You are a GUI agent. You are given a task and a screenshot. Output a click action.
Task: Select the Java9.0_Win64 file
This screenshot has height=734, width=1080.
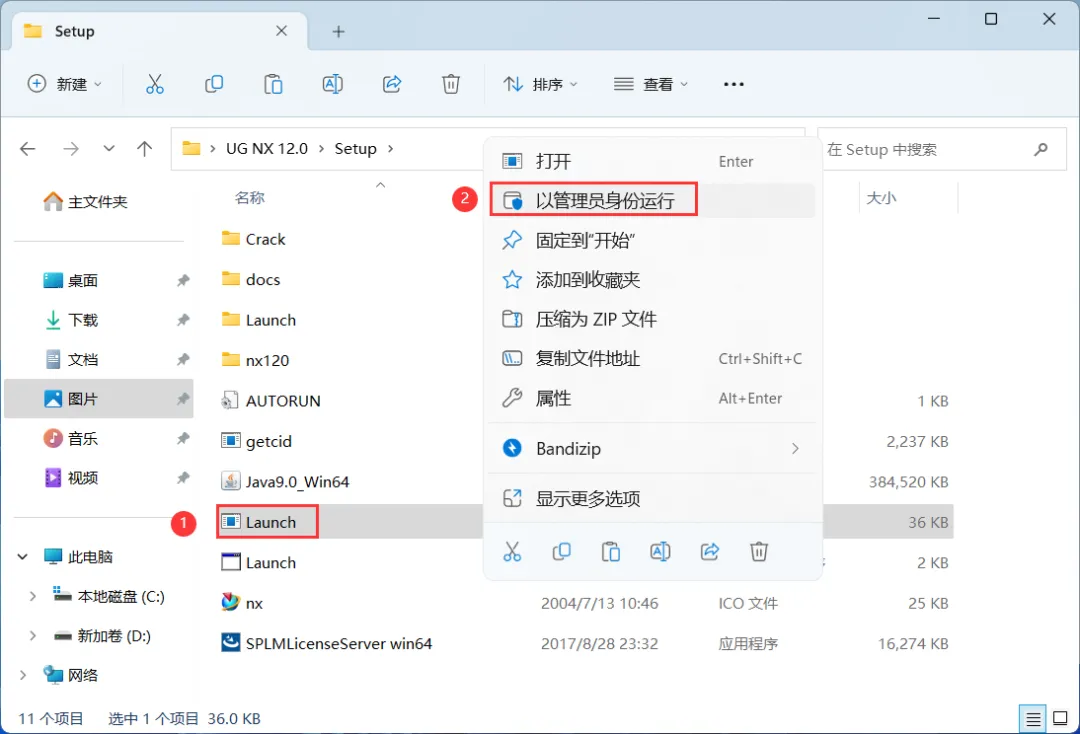point(285,481)
